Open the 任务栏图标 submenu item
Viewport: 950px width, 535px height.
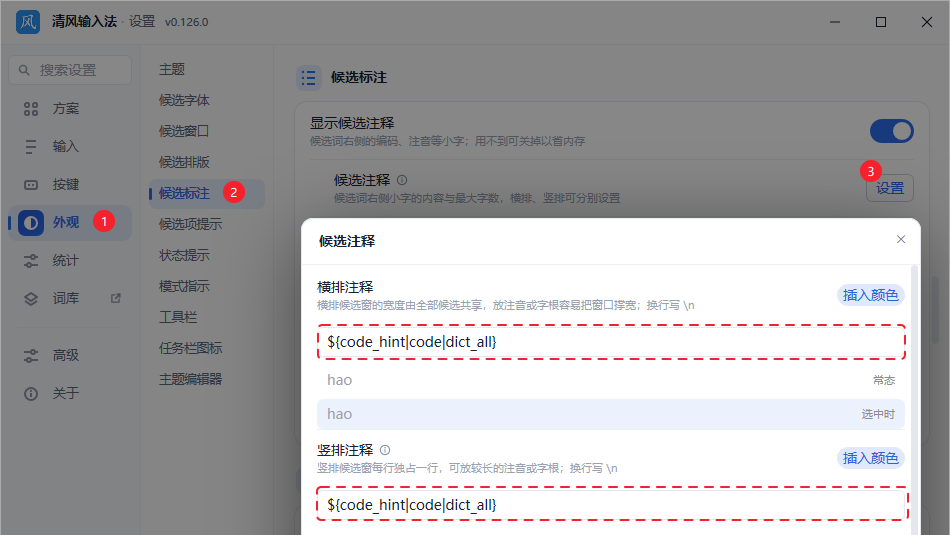click(x=190, y=348)
